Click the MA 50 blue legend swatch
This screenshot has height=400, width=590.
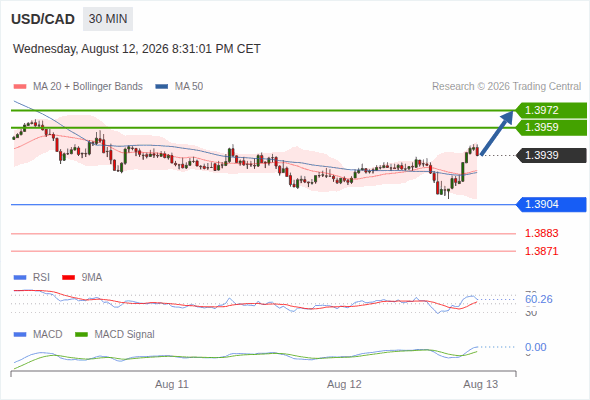point(162,87)
